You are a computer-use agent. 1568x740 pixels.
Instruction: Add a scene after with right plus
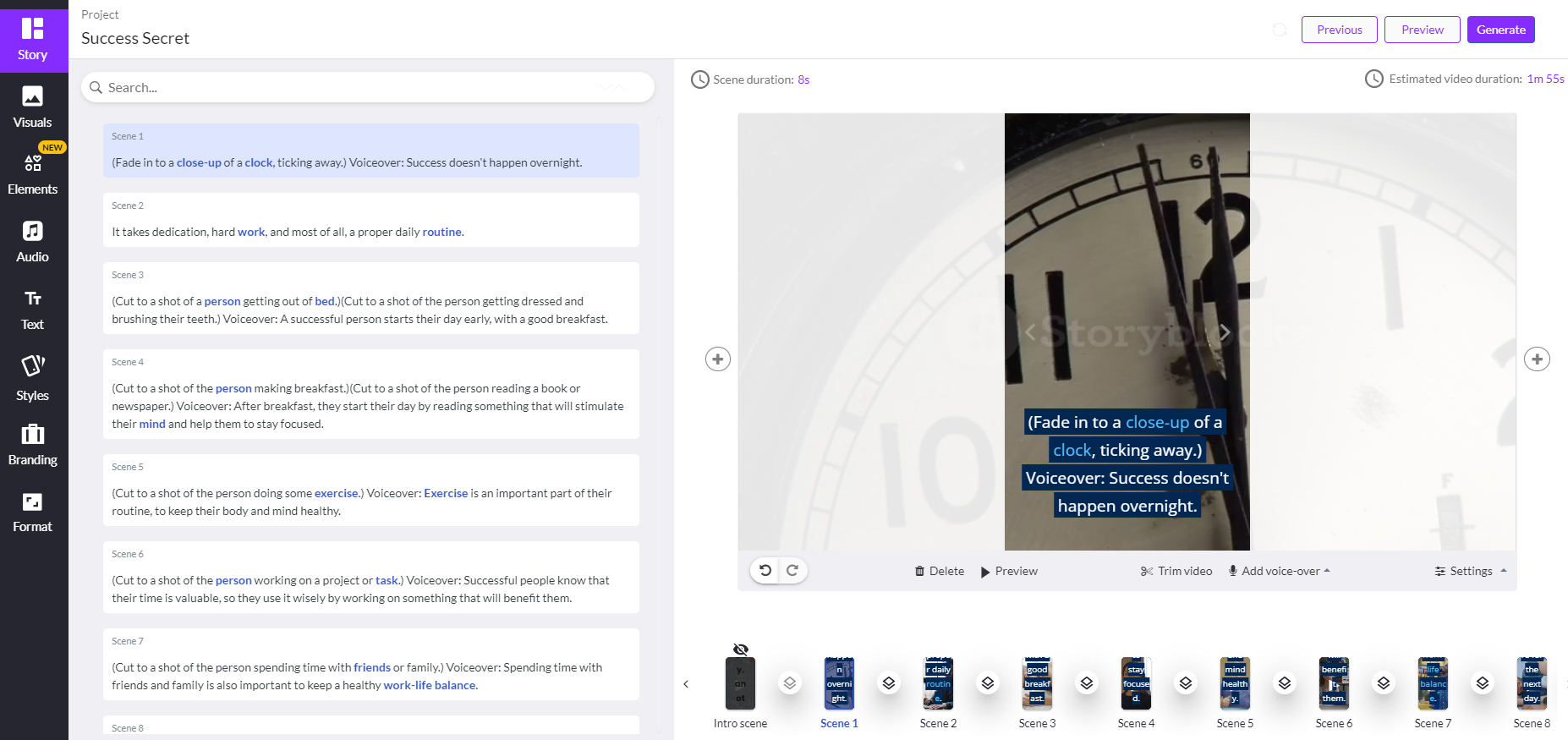1537,359
